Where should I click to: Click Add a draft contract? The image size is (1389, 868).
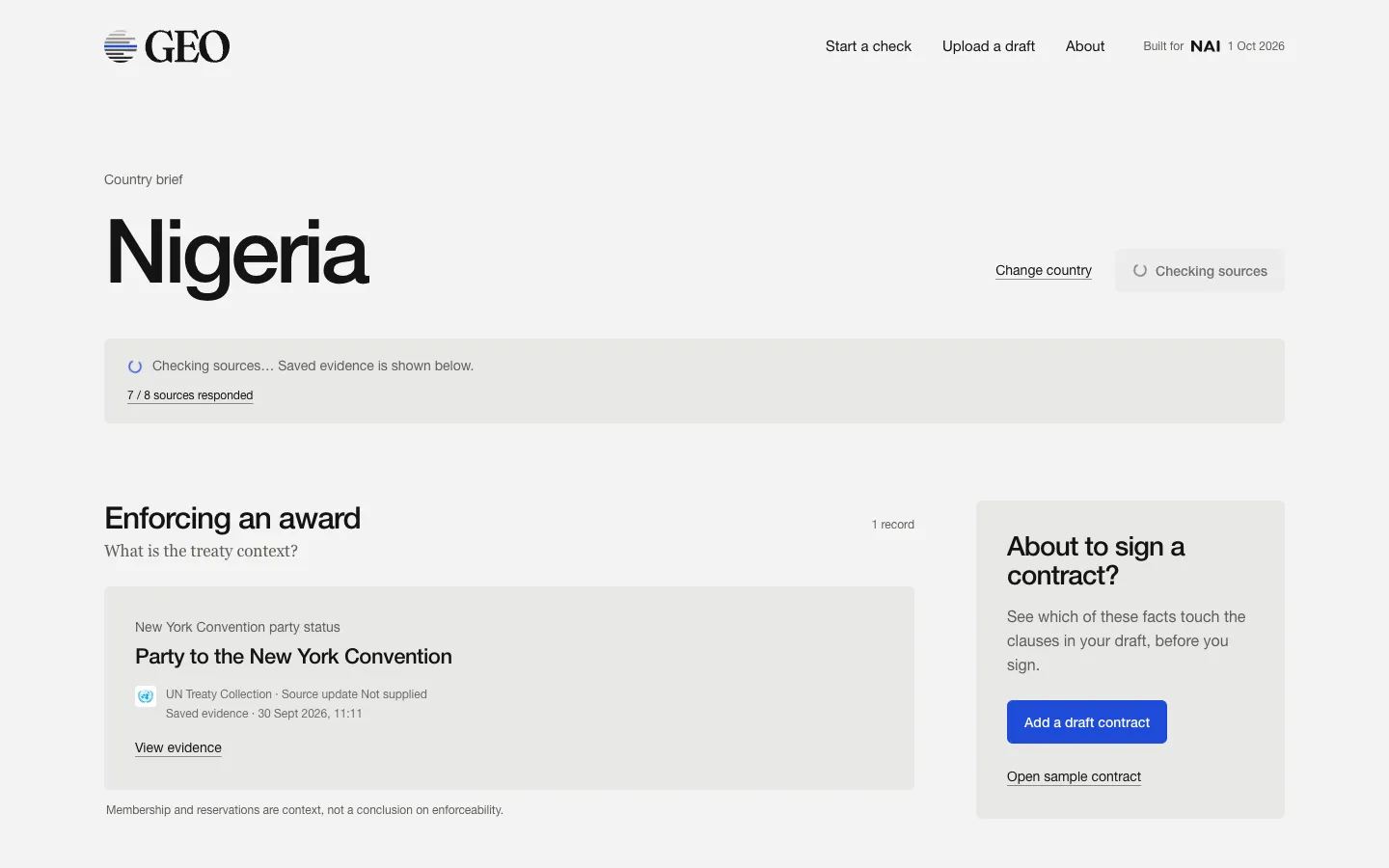coord(1087,722)
